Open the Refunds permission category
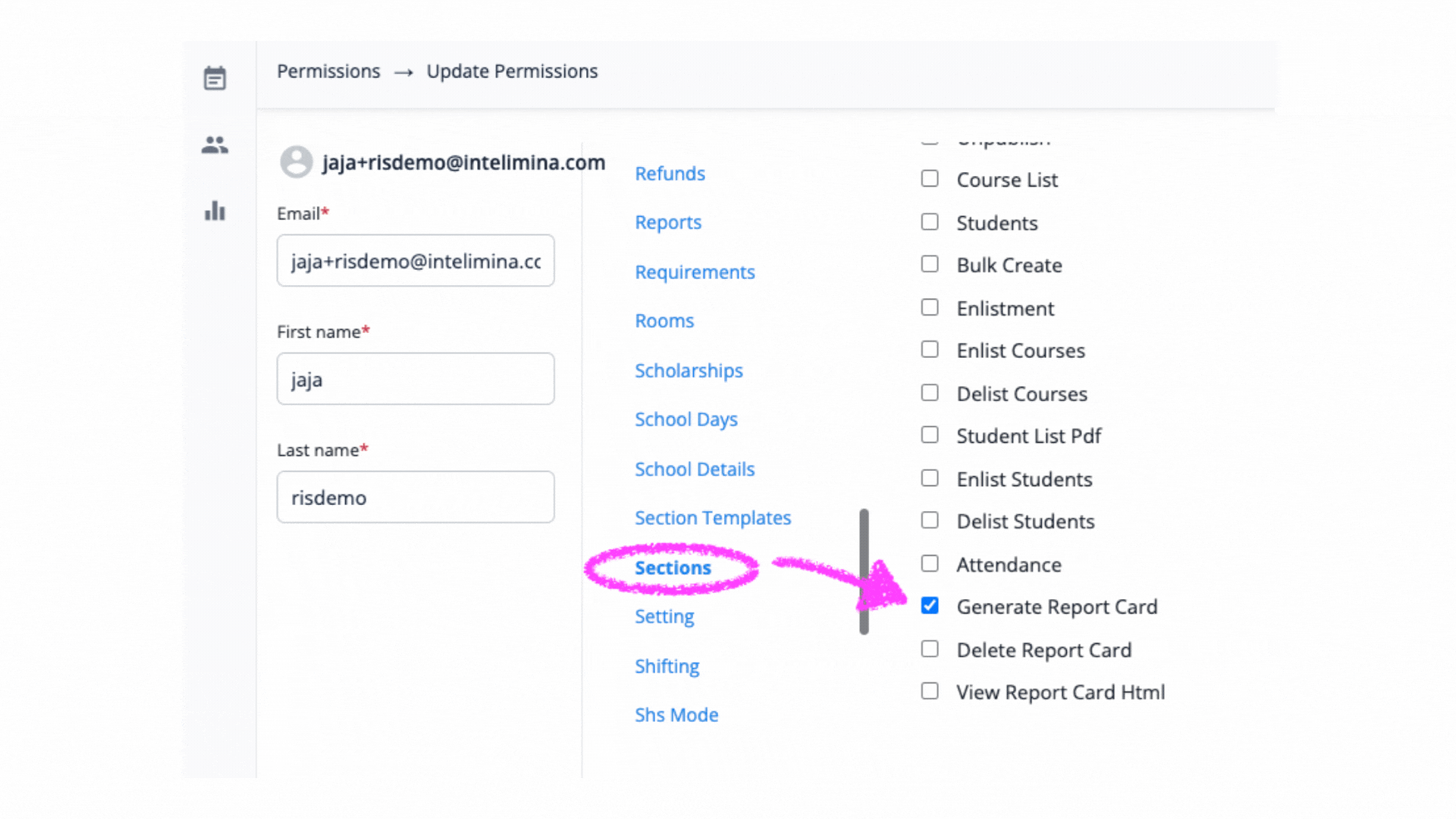 pos(670,174)
